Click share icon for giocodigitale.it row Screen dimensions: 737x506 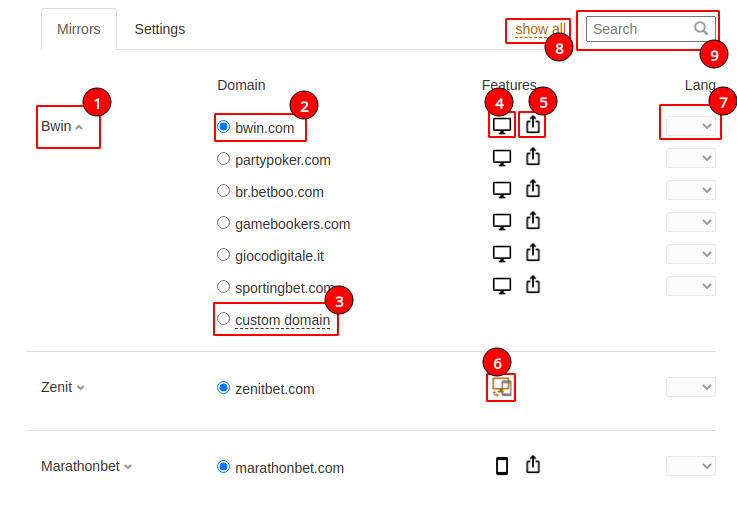(533, 252)
